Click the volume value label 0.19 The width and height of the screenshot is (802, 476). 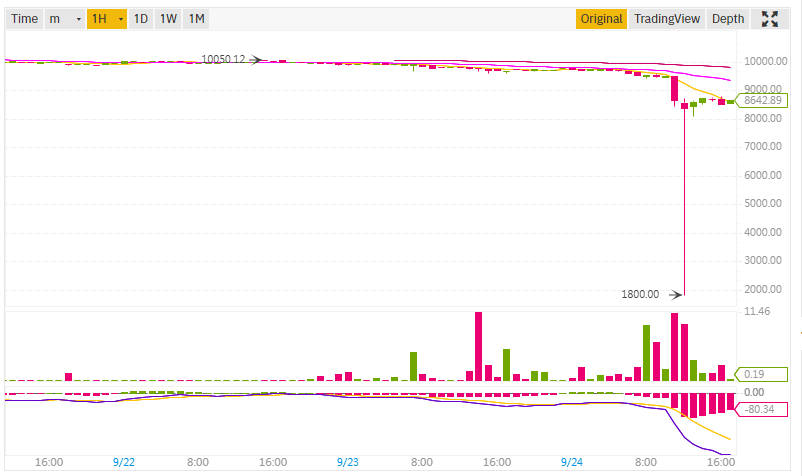click(x=762, y=374)
